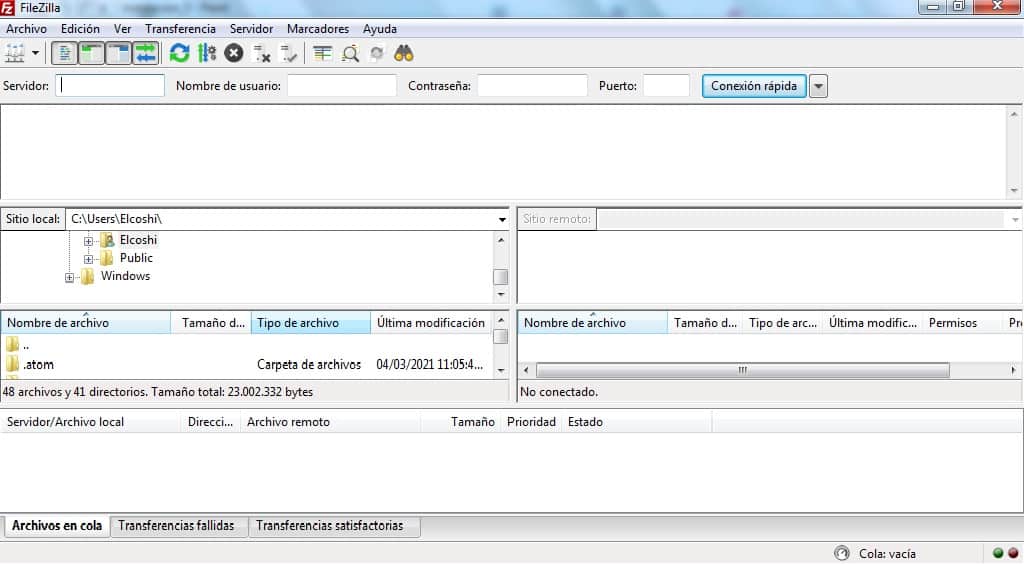Open the Archivo menu
1024x564 pixels.
pyautogui.click(x=26, y=29)
